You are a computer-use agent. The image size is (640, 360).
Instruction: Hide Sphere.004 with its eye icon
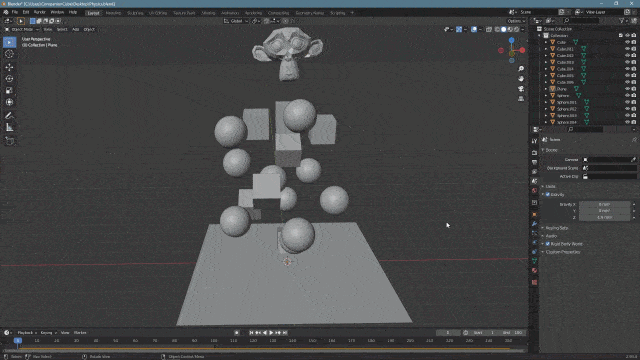[x=627, y=122]
